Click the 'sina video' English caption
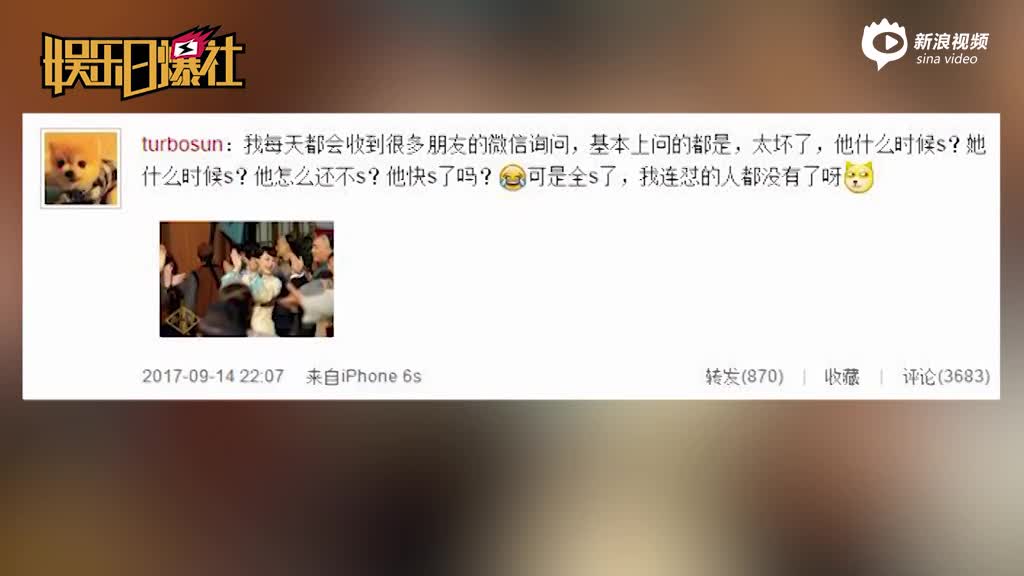The height and width of the screenshot is (576, 1024). 946,59
